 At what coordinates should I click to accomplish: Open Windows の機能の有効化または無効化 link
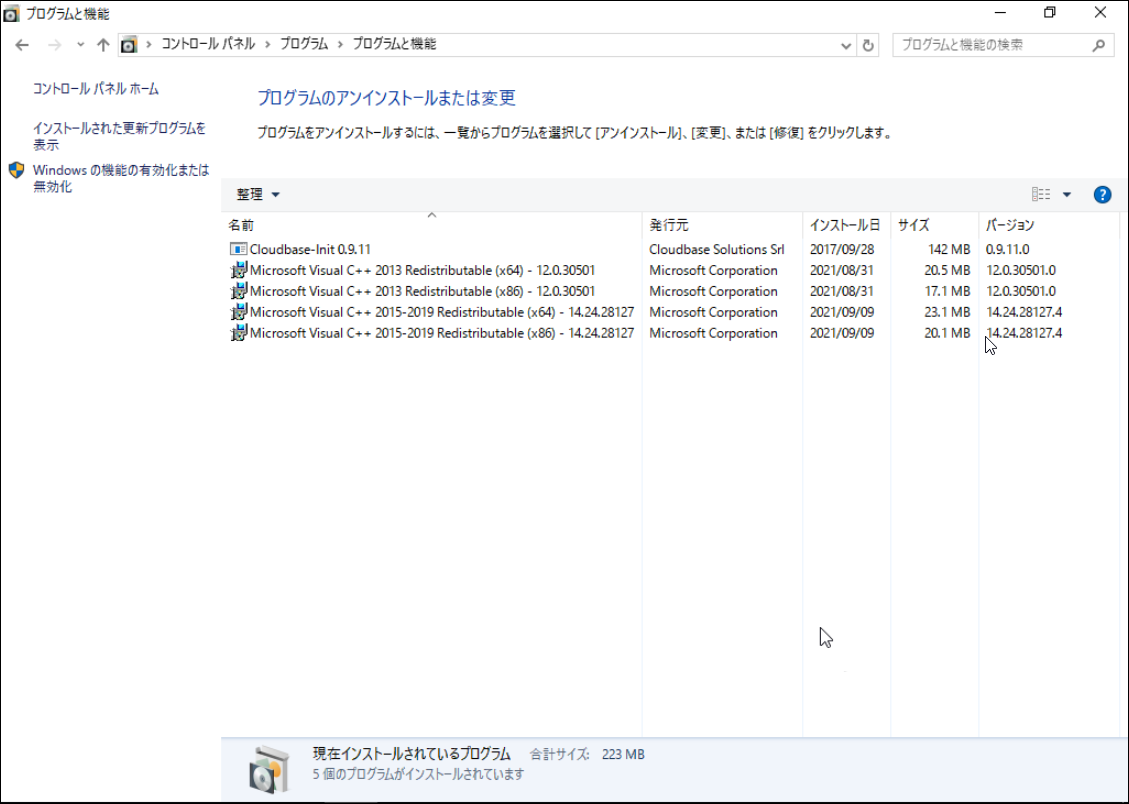(121, 178)
